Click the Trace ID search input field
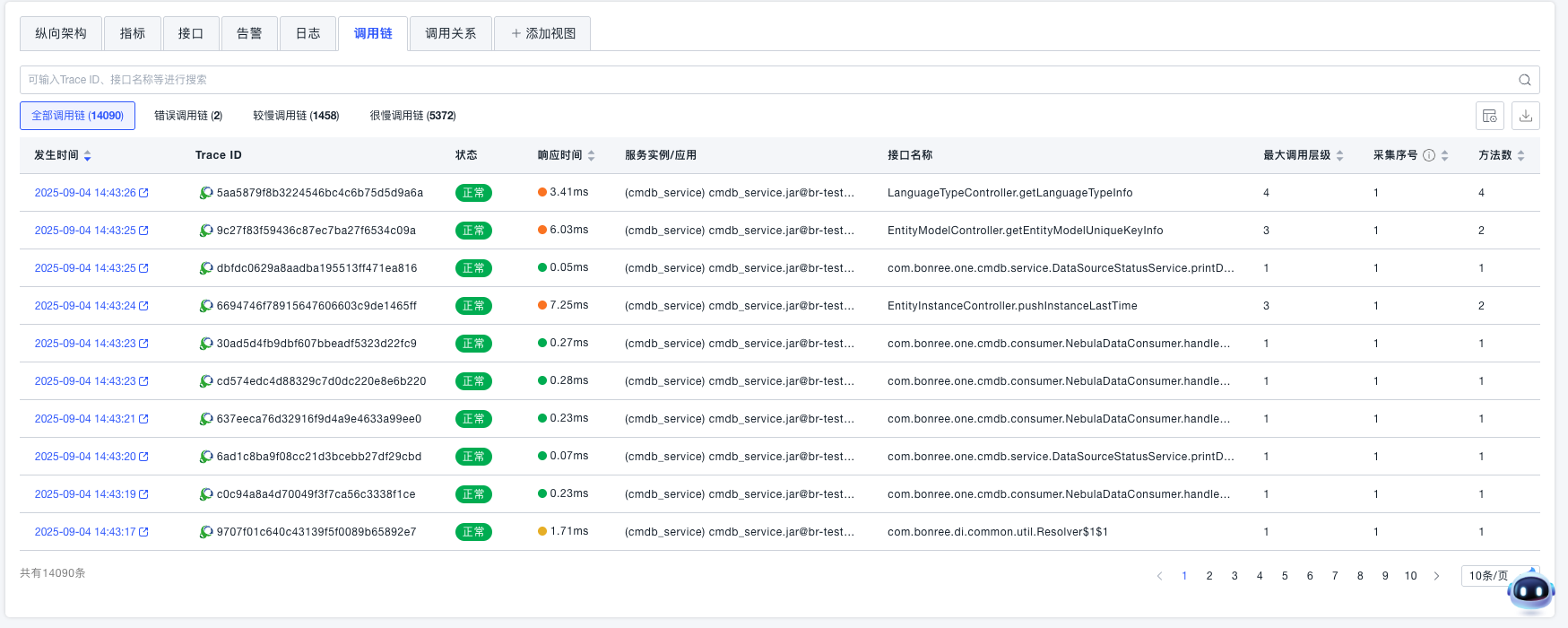This screenshot has height=628, width=1568. click(762, 80)
